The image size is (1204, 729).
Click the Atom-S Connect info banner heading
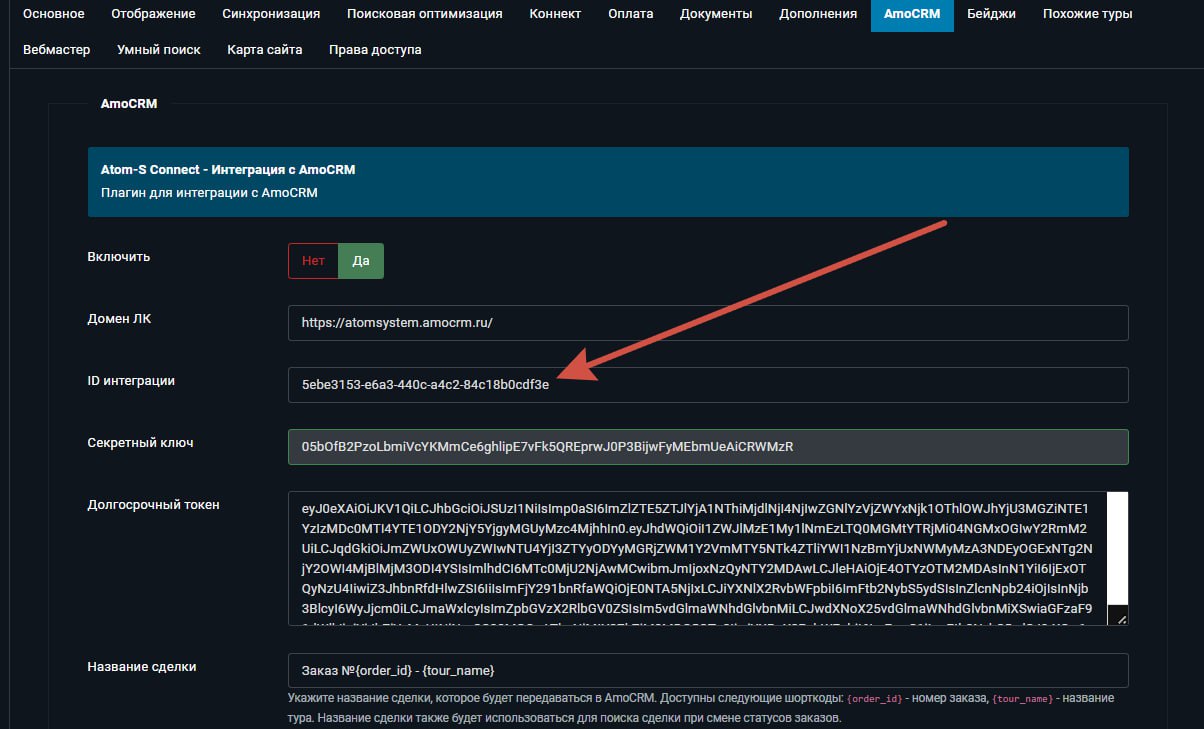[228, 170]
